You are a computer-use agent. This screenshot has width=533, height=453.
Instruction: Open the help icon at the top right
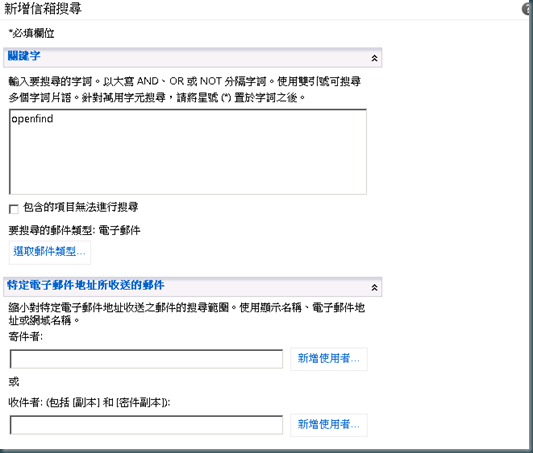(x=527, y=9)
